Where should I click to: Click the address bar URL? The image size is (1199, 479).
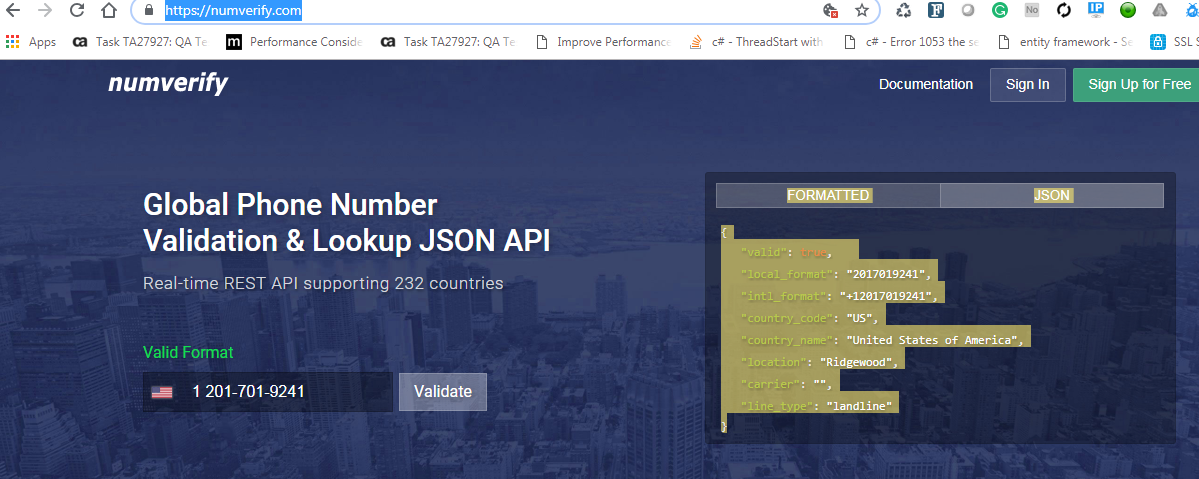click(233, 11)
